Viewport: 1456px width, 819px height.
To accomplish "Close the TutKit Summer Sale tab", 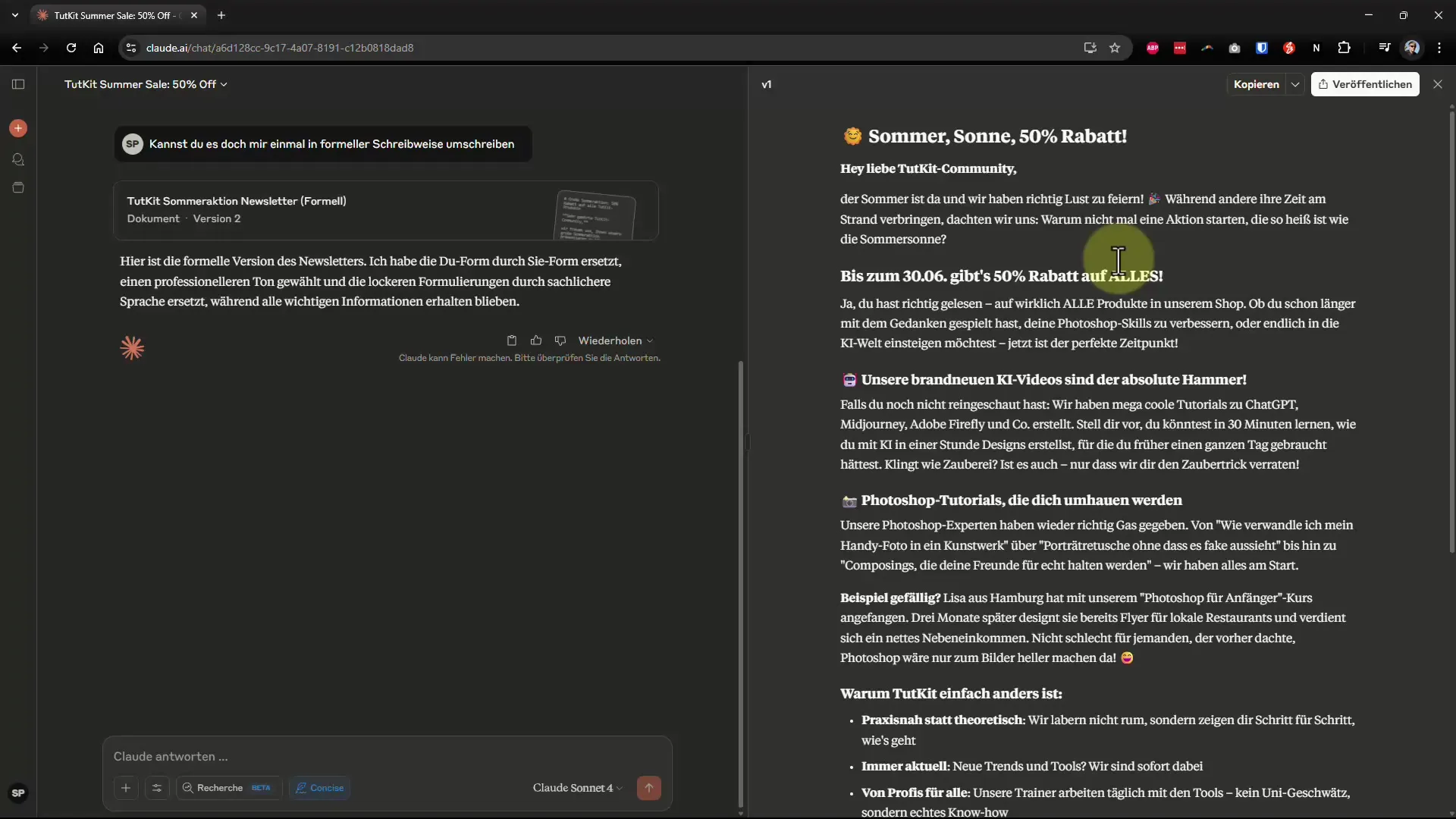I will [194, 15].
